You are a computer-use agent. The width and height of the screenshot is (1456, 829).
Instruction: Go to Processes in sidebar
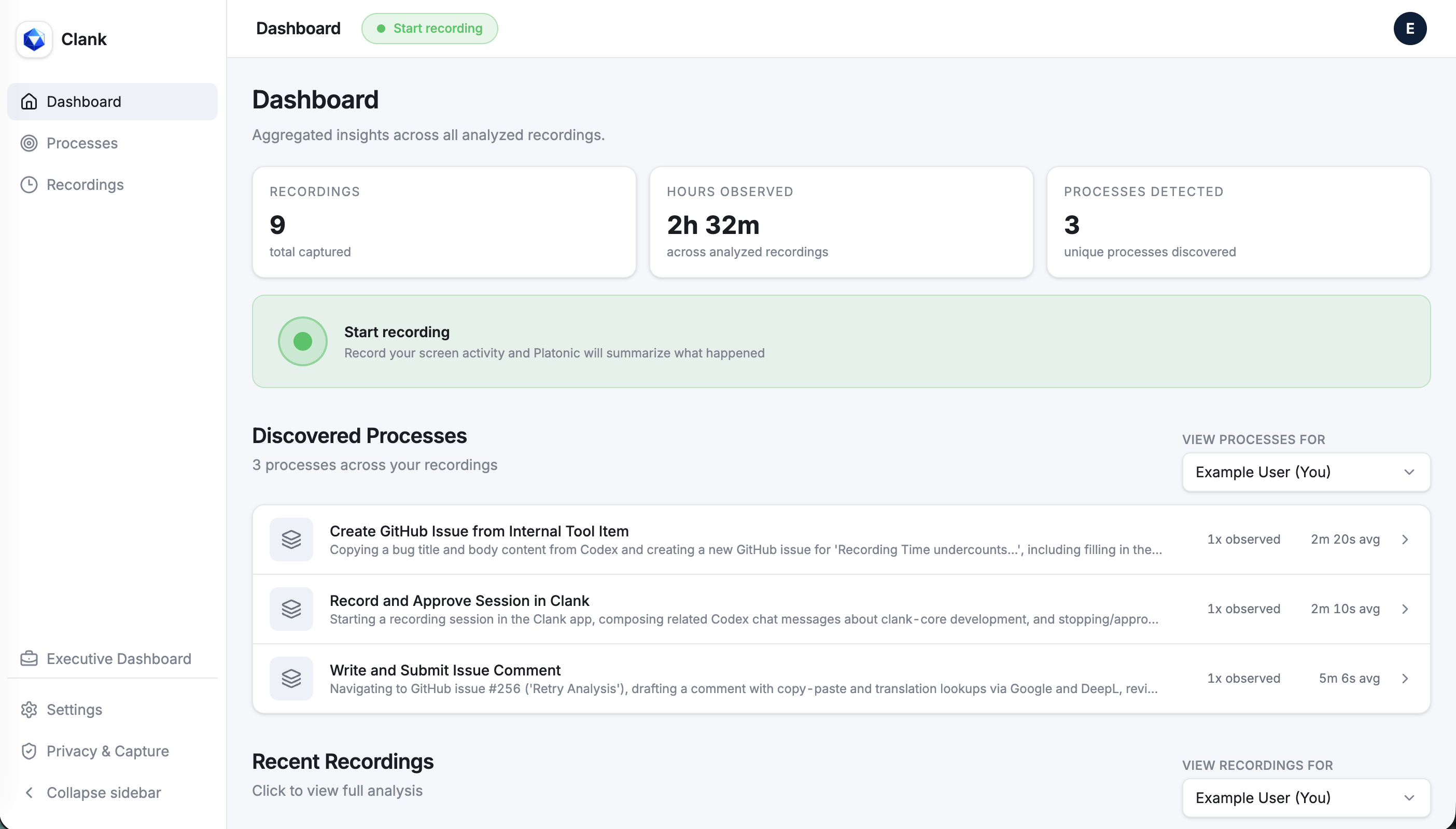[112, 143]
